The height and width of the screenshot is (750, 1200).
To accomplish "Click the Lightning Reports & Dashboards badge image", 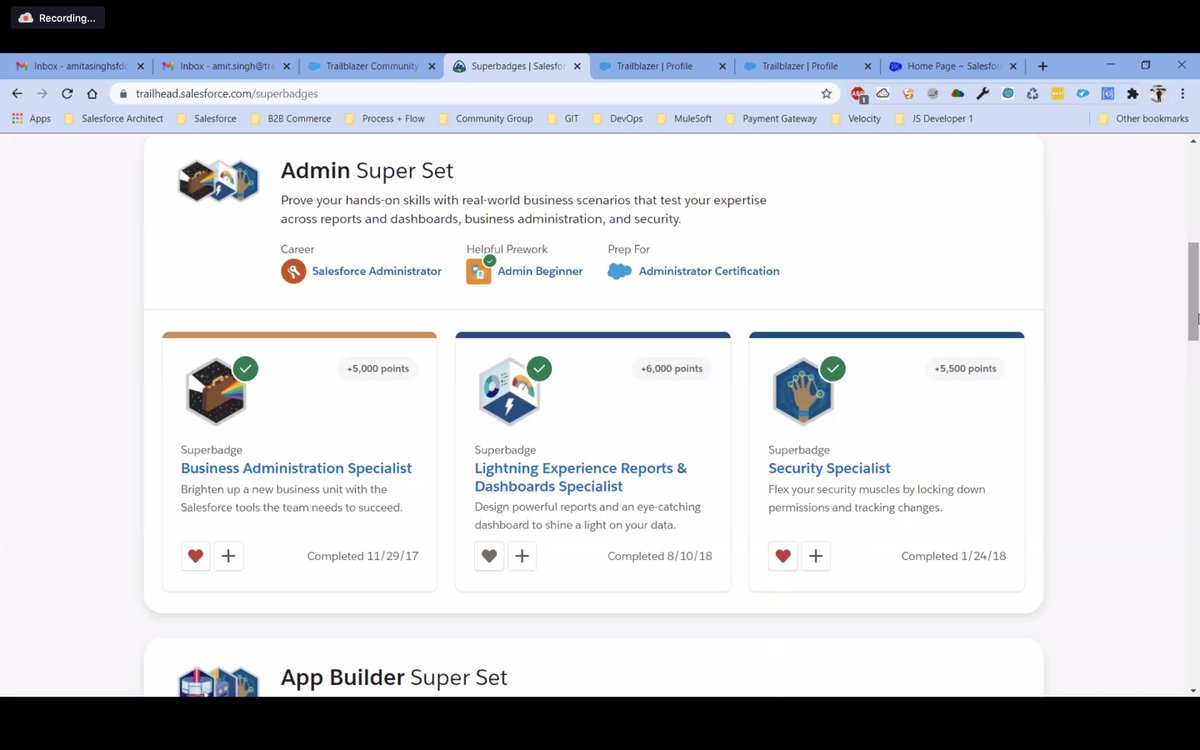I will coord(510,391).
